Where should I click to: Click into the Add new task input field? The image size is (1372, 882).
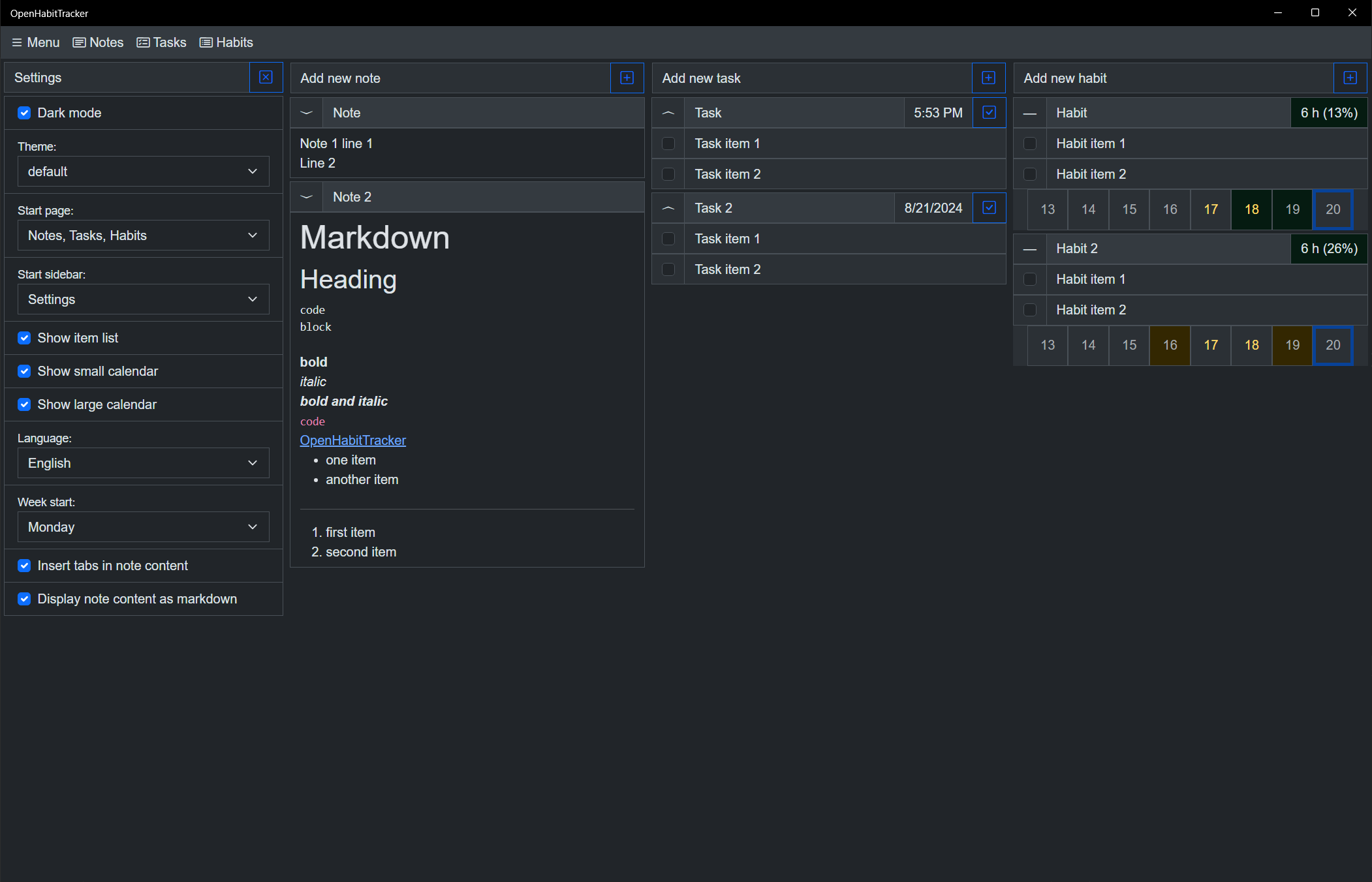811,78
